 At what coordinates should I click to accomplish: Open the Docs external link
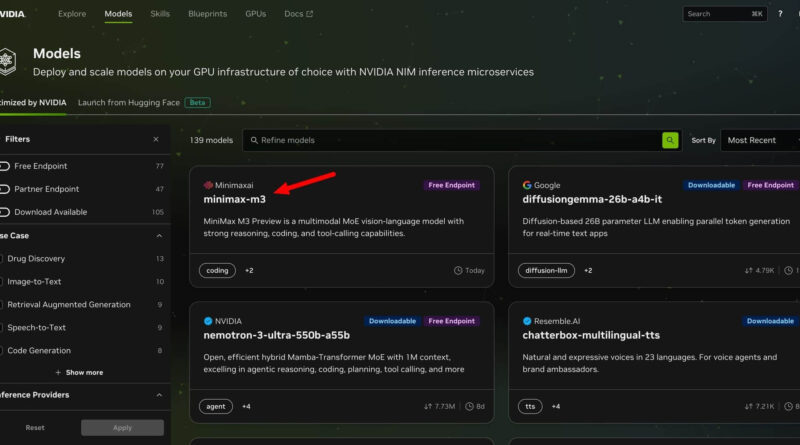coord(298,14)
